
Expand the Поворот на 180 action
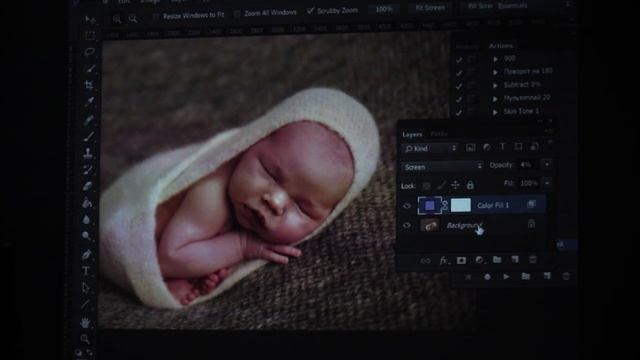tap(496, 72)
